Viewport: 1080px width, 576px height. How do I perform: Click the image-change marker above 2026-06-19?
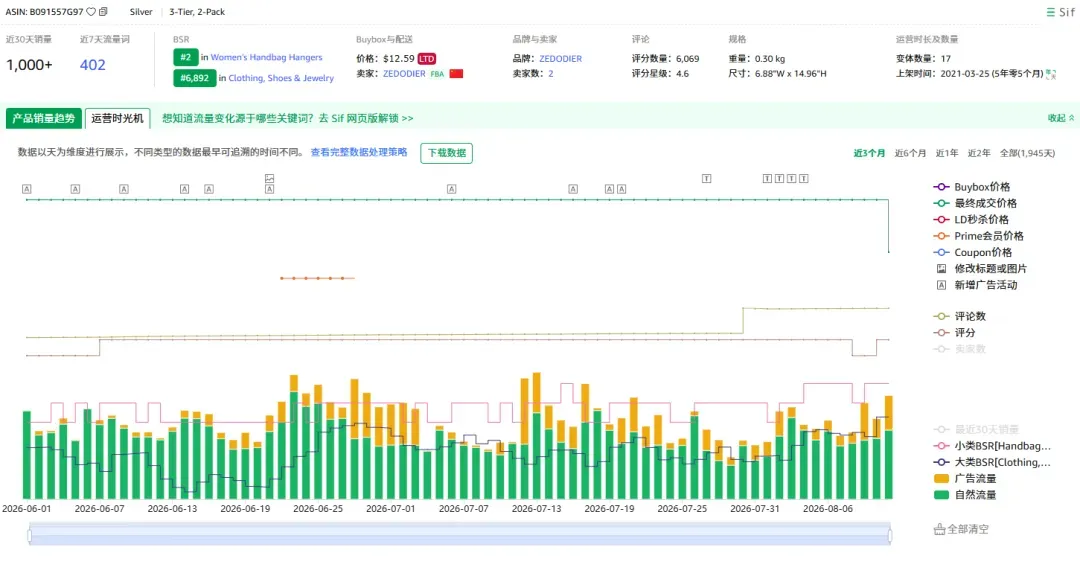click(269, 178)
